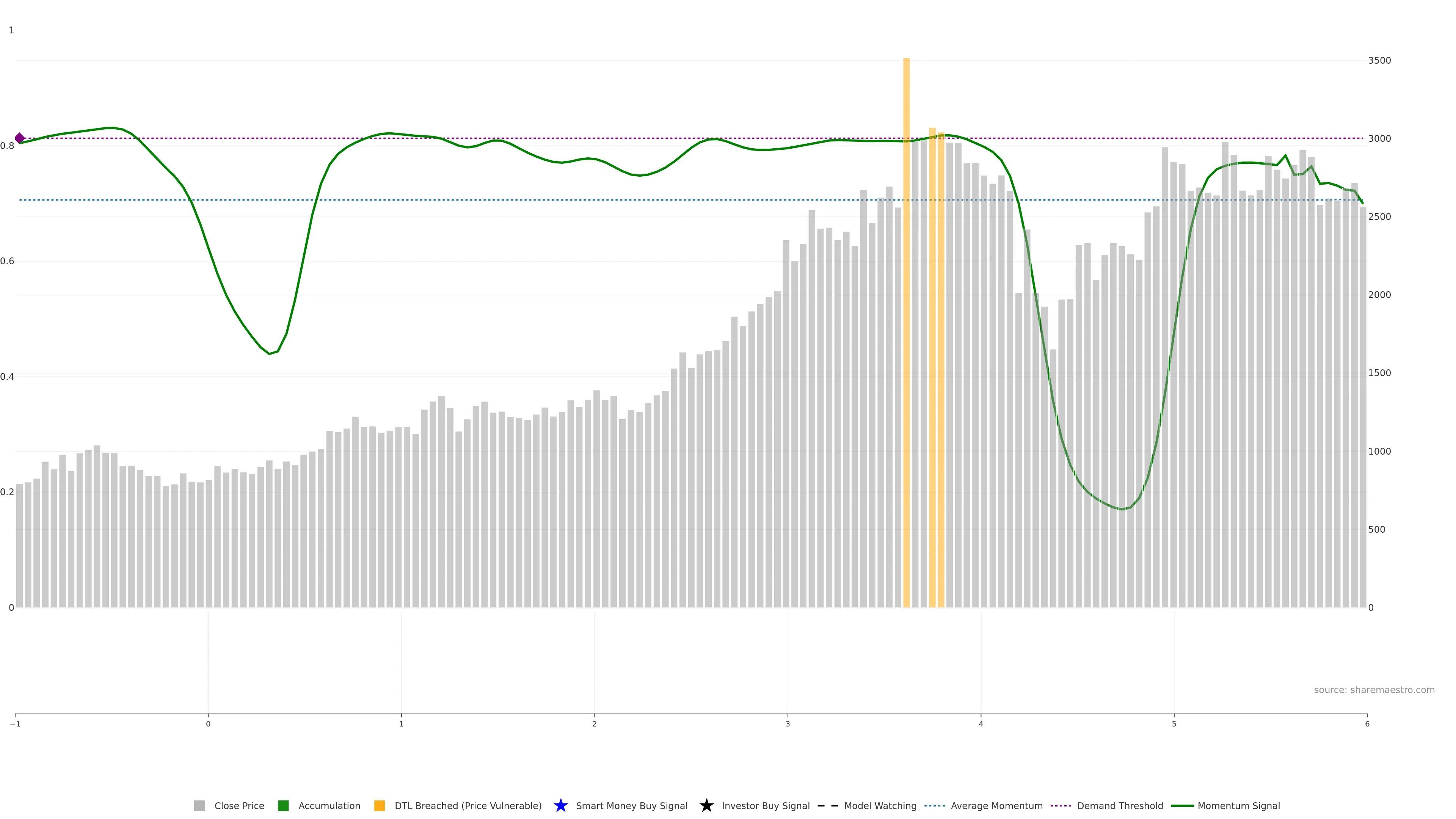Click the green Accumulation legend square
Screen dimensions: 1456x819
point(283,805)
